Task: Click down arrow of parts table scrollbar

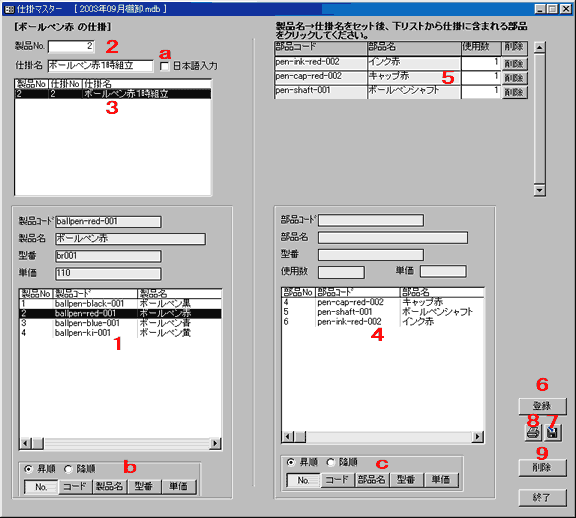Action: tap(539, 190)
